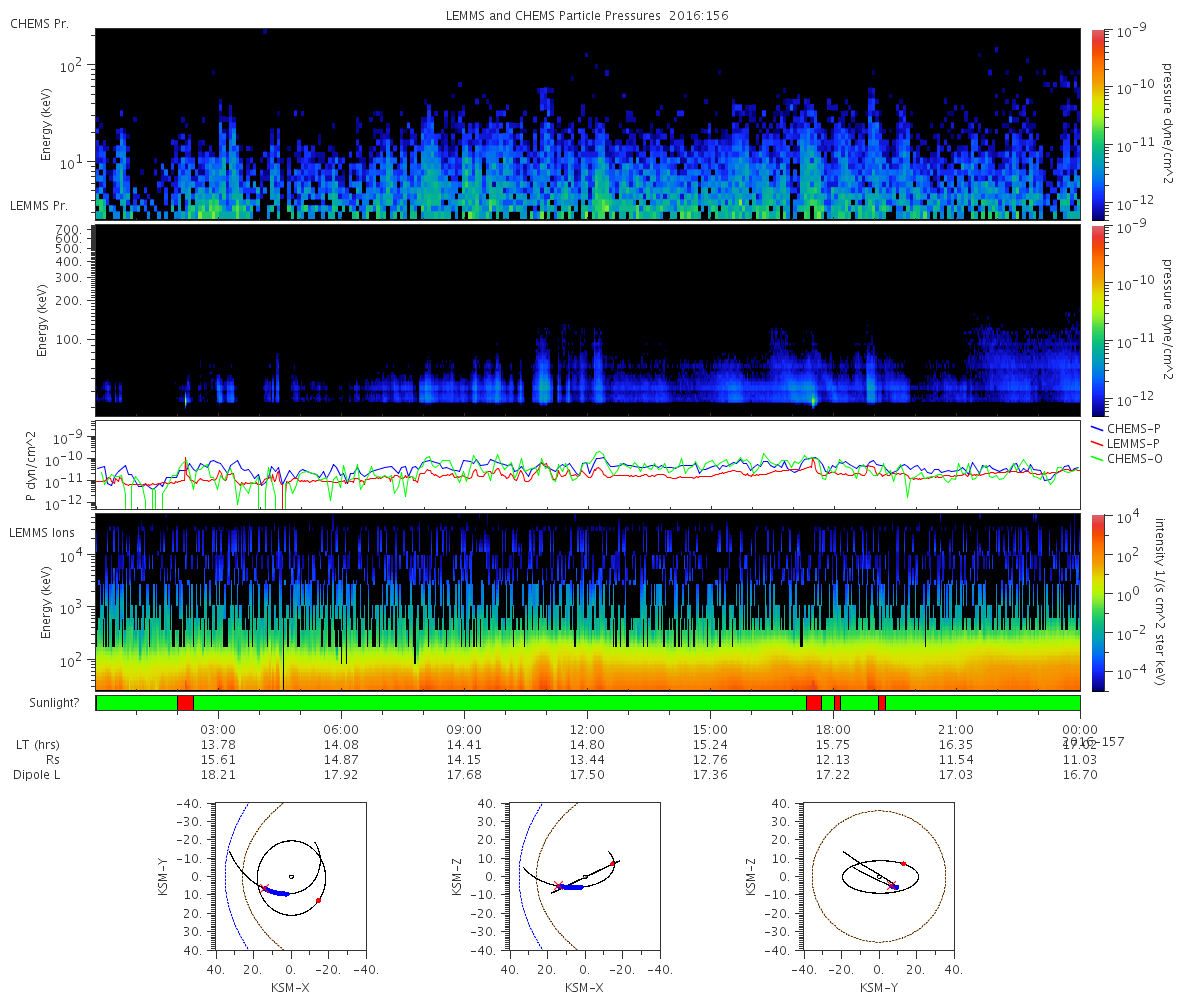The width and height of the screenshot is (1200, 1000).
Task: Click the CHEMS pressure color bar
Action: pos(1097,123)
